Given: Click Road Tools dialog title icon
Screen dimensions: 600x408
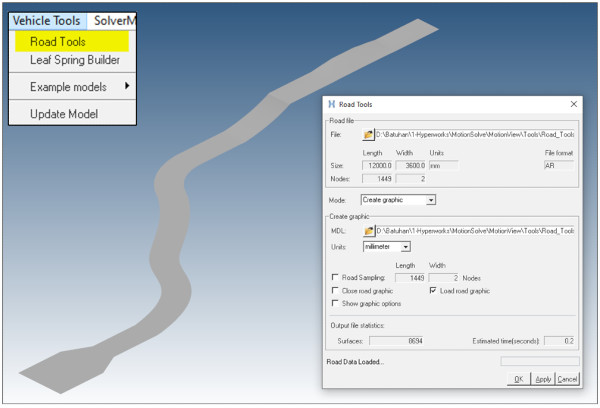Looking at the screenshot, I should (x=332, y=104).
